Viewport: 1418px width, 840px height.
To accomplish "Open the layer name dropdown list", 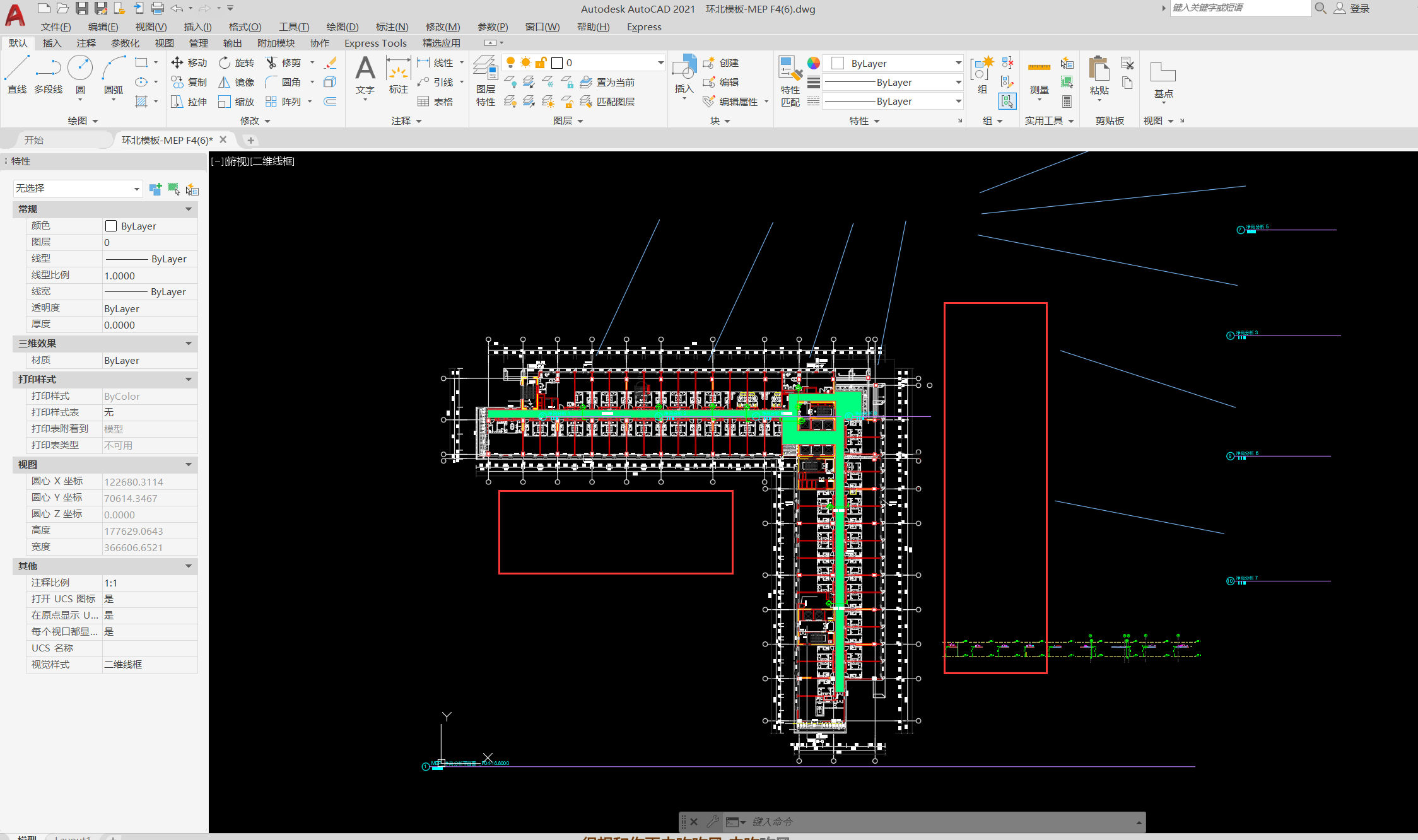I will pyautogui.click(x=660, y=62).
